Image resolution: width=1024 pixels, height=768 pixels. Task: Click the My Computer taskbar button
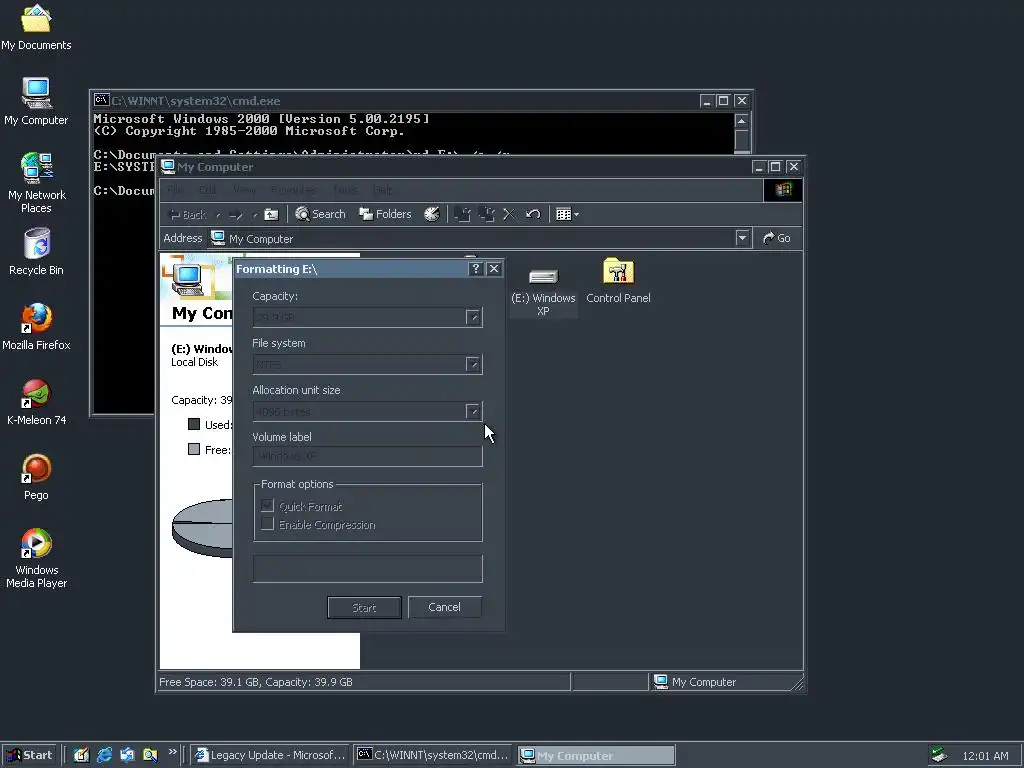(596, 756)
